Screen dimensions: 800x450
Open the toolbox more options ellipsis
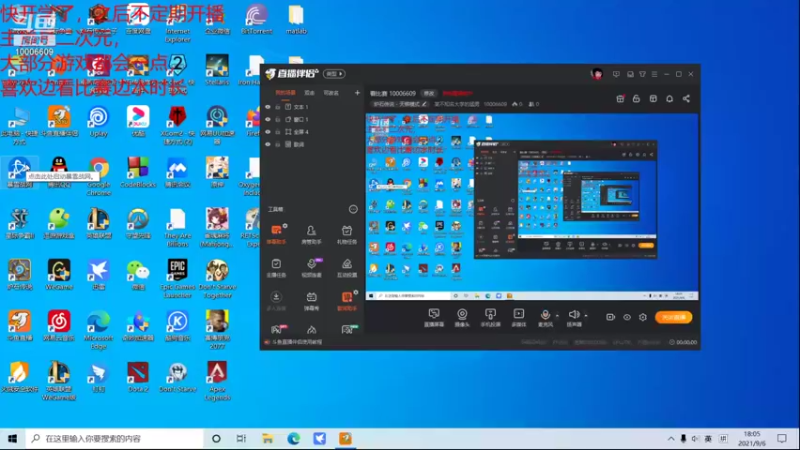[x=353, y=209]
